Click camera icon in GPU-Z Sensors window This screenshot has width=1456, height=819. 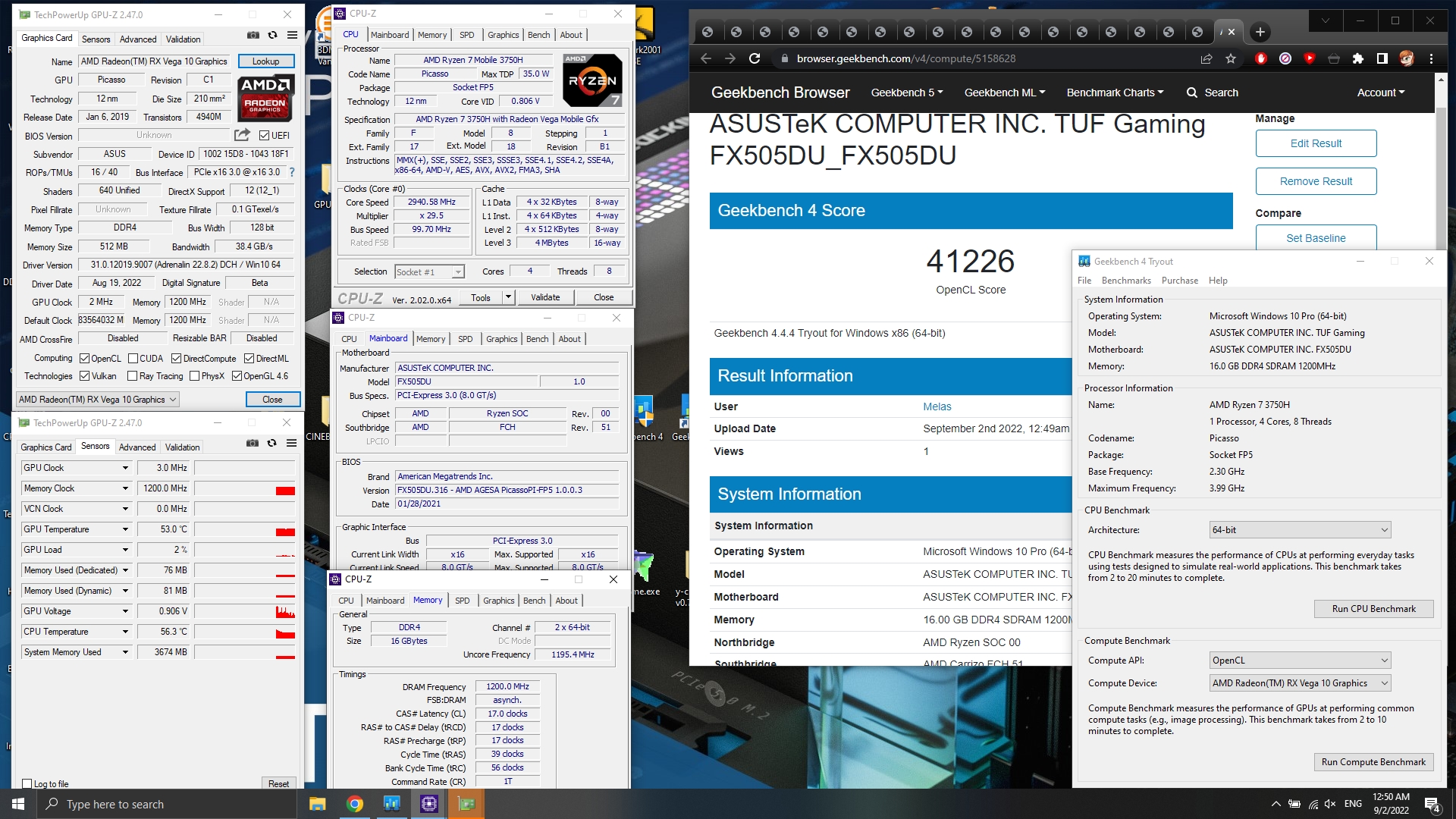[x=253, y=444]
